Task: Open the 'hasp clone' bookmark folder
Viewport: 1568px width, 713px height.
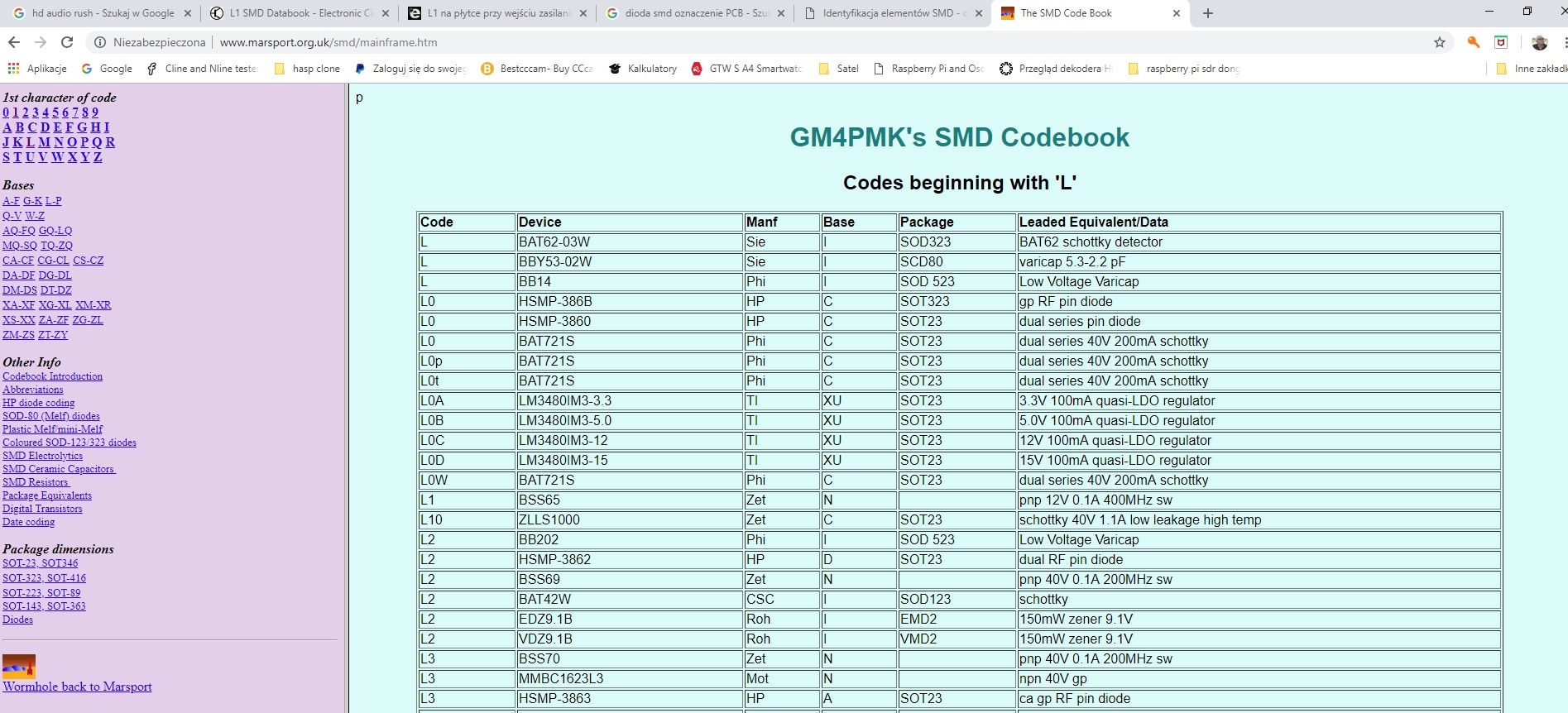Action: pyautogui.click(x=307, y=69)
